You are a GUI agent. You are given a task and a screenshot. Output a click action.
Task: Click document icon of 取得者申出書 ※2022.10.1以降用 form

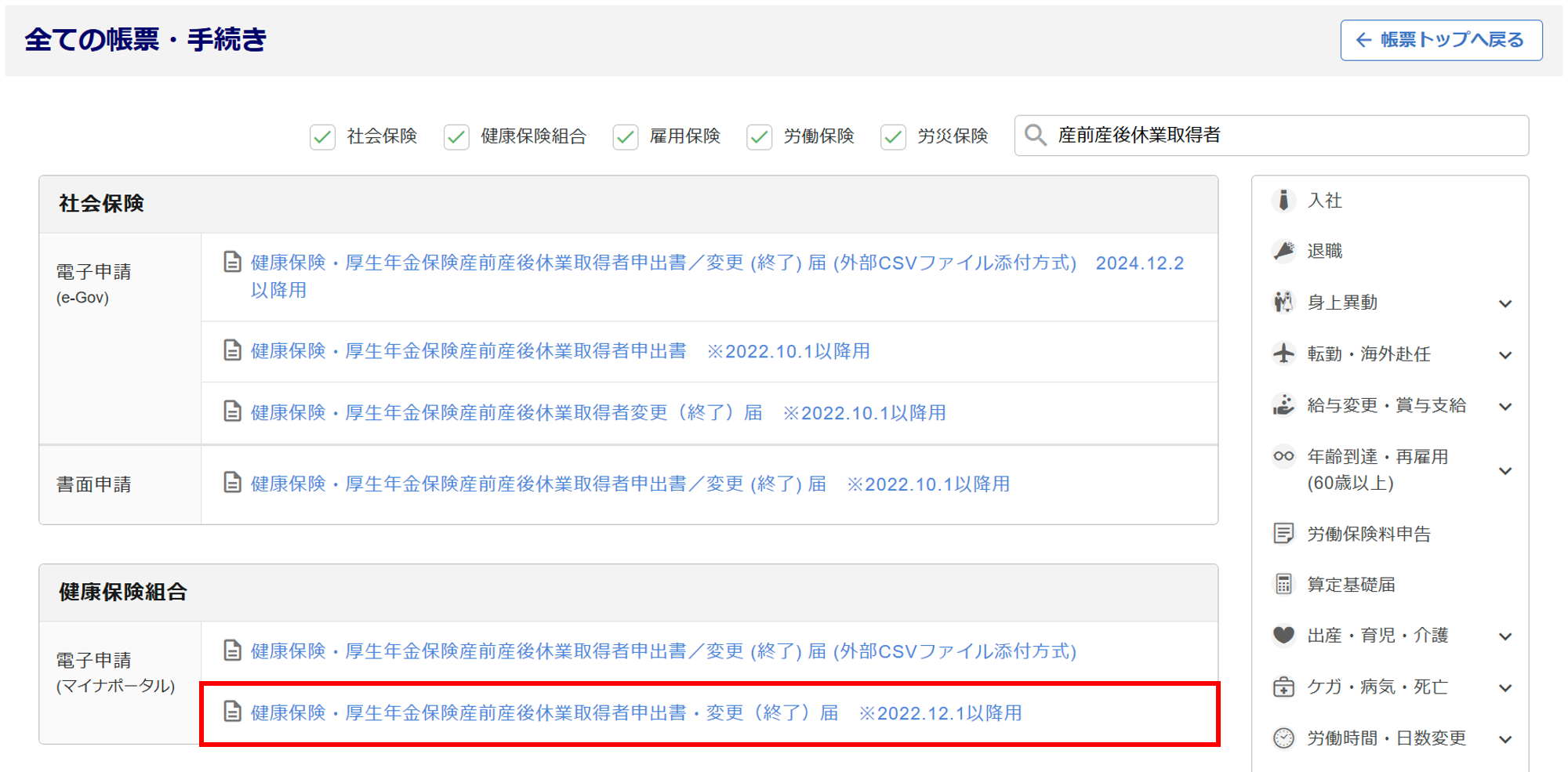[x=232, y=350]
